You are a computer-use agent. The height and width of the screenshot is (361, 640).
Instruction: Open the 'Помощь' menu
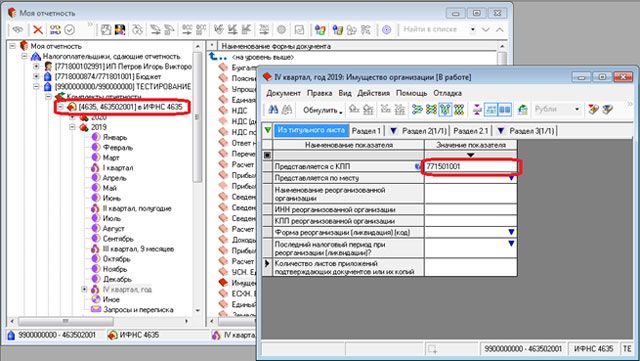pos(411,93)
